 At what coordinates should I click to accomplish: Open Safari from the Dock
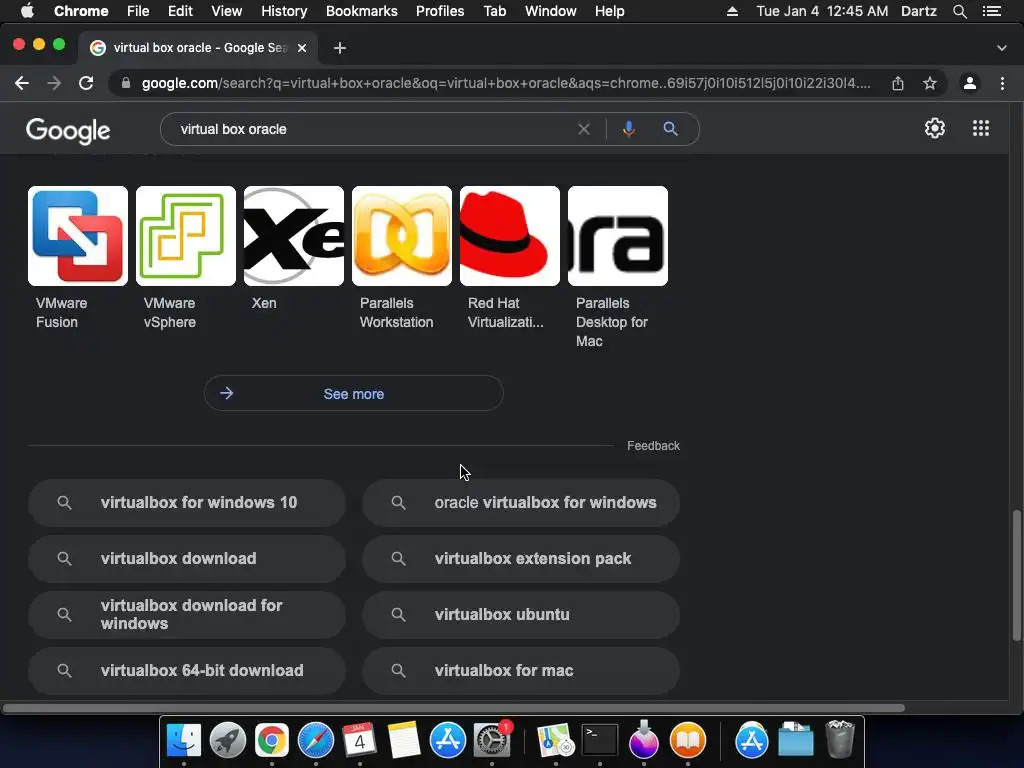tap(315, 740)
